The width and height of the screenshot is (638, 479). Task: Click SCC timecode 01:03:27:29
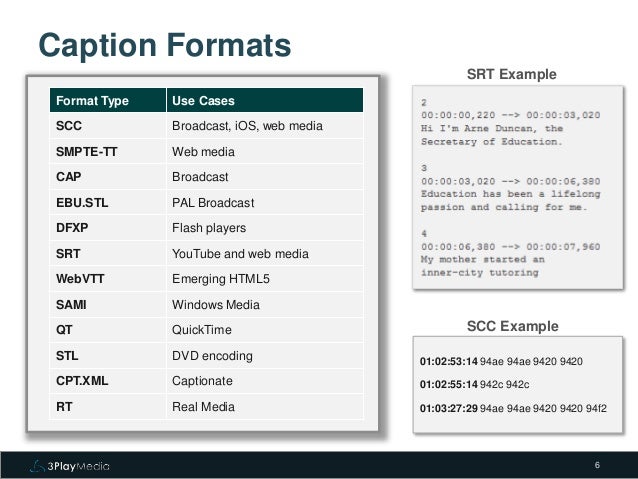pos(448,408)
